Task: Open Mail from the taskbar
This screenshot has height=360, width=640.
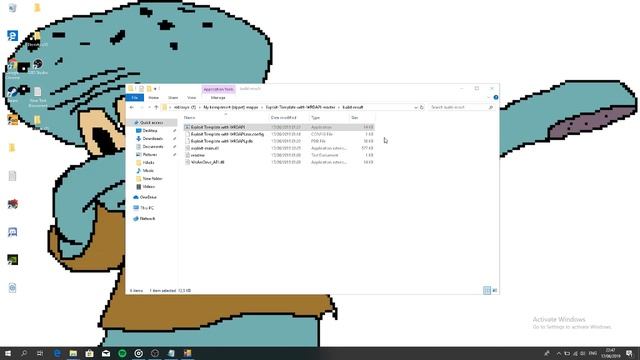Action: pyautogui.click(x=106, y=353)
